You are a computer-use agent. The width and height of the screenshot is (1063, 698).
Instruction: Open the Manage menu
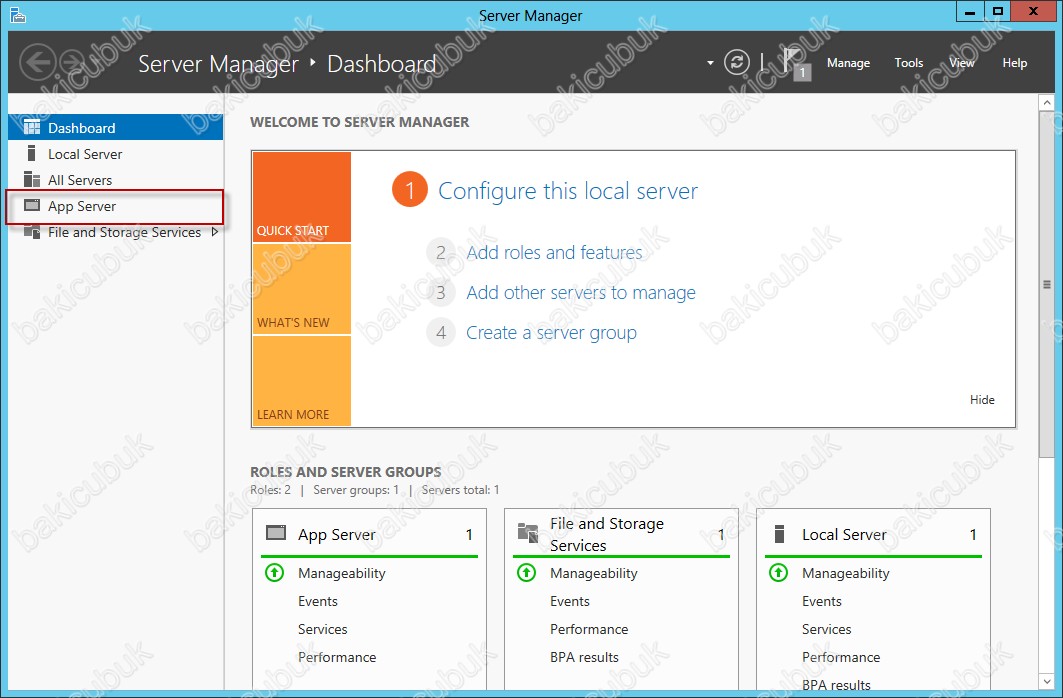pos(848,63)
